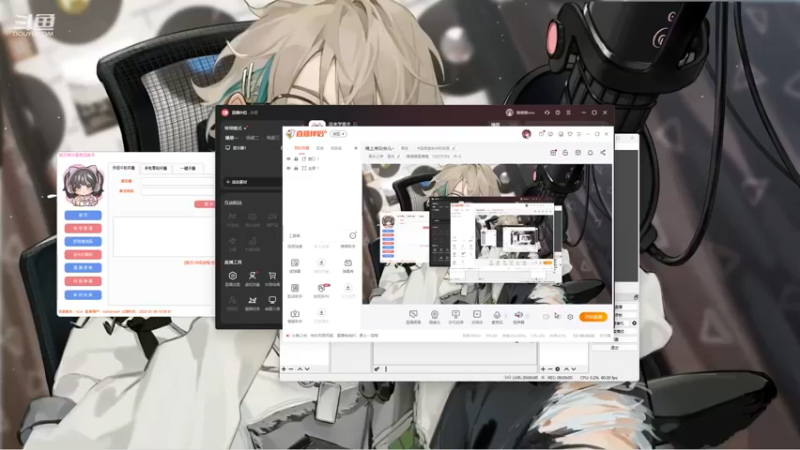Click first red button under cat avatar
The image size is (800, 450).
click(83, 228)
